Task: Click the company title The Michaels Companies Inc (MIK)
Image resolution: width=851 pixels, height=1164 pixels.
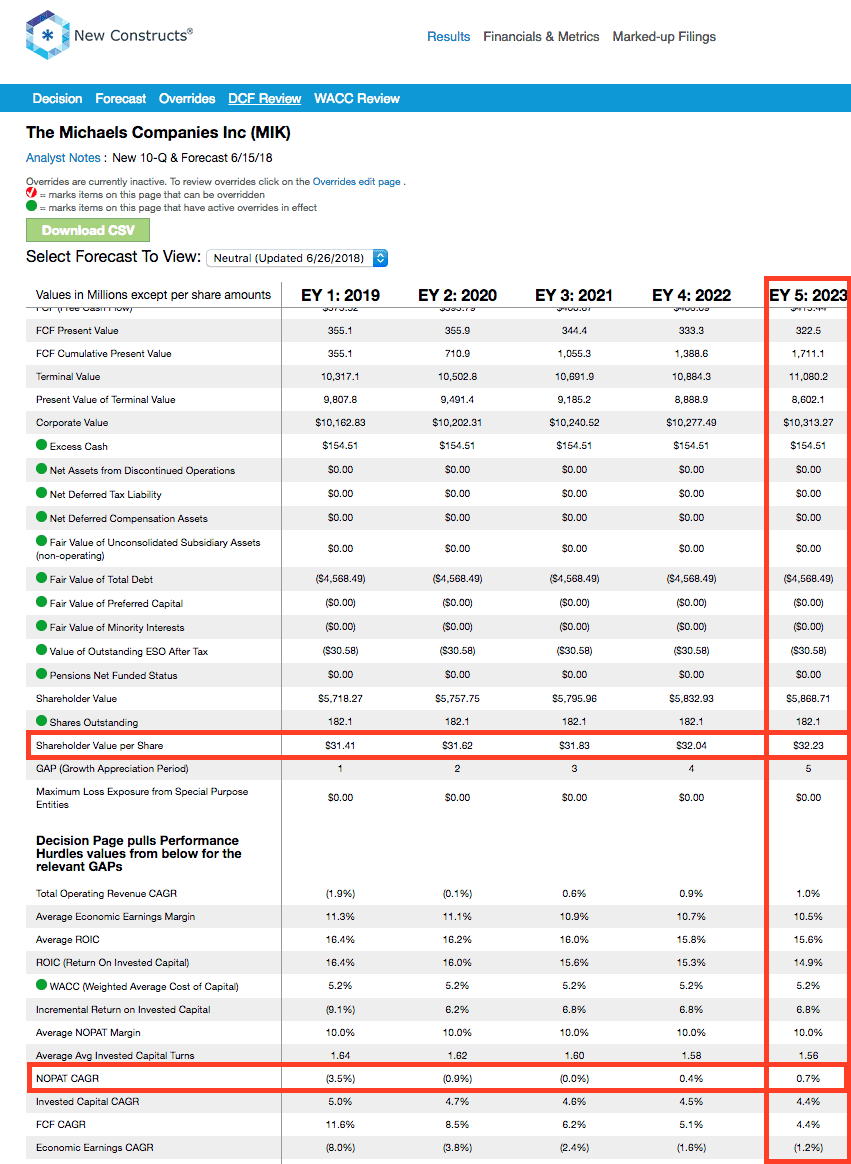Action: [158, 133]
